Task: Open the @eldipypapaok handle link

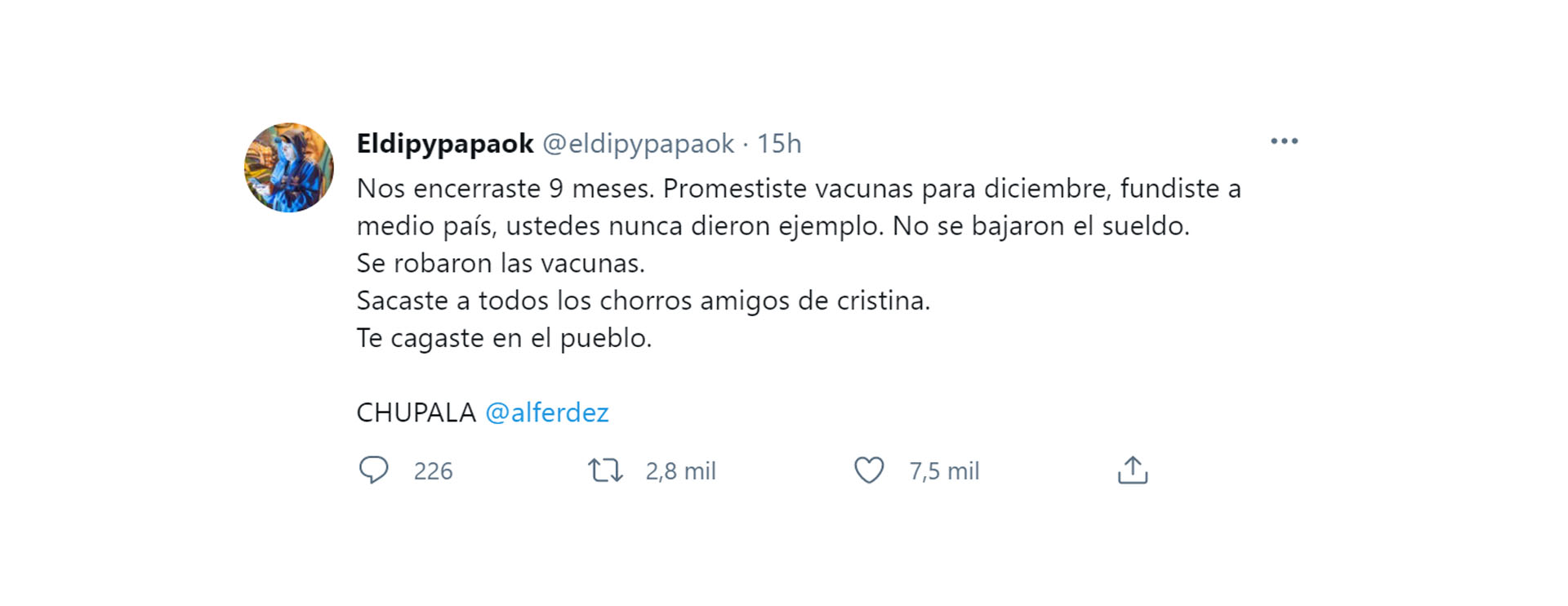Action: point(638,144)
